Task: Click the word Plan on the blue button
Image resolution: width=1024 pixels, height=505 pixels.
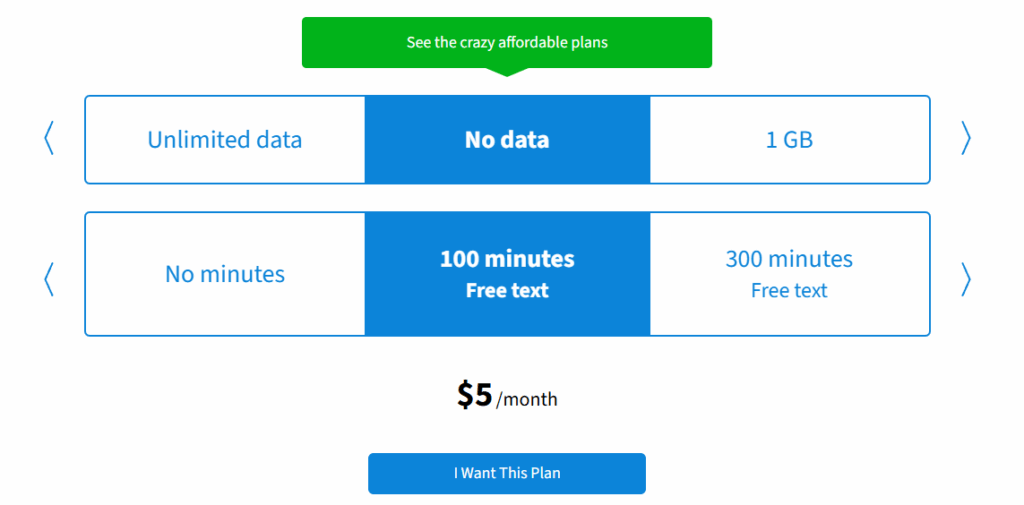Action: click(544, 473)
